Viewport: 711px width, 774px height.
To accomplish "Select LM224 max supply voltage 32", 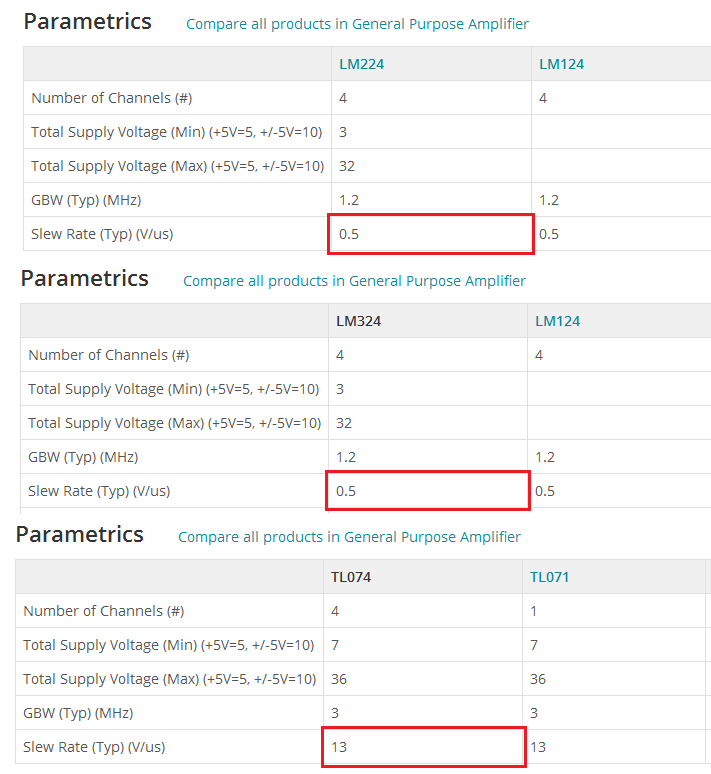I will coord(347,166).
